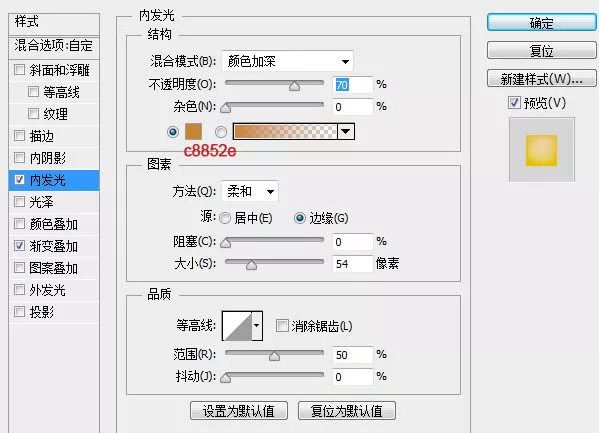The image size is (599, 433).
Task: Open 投影 style settings
Action: (42, 312)
